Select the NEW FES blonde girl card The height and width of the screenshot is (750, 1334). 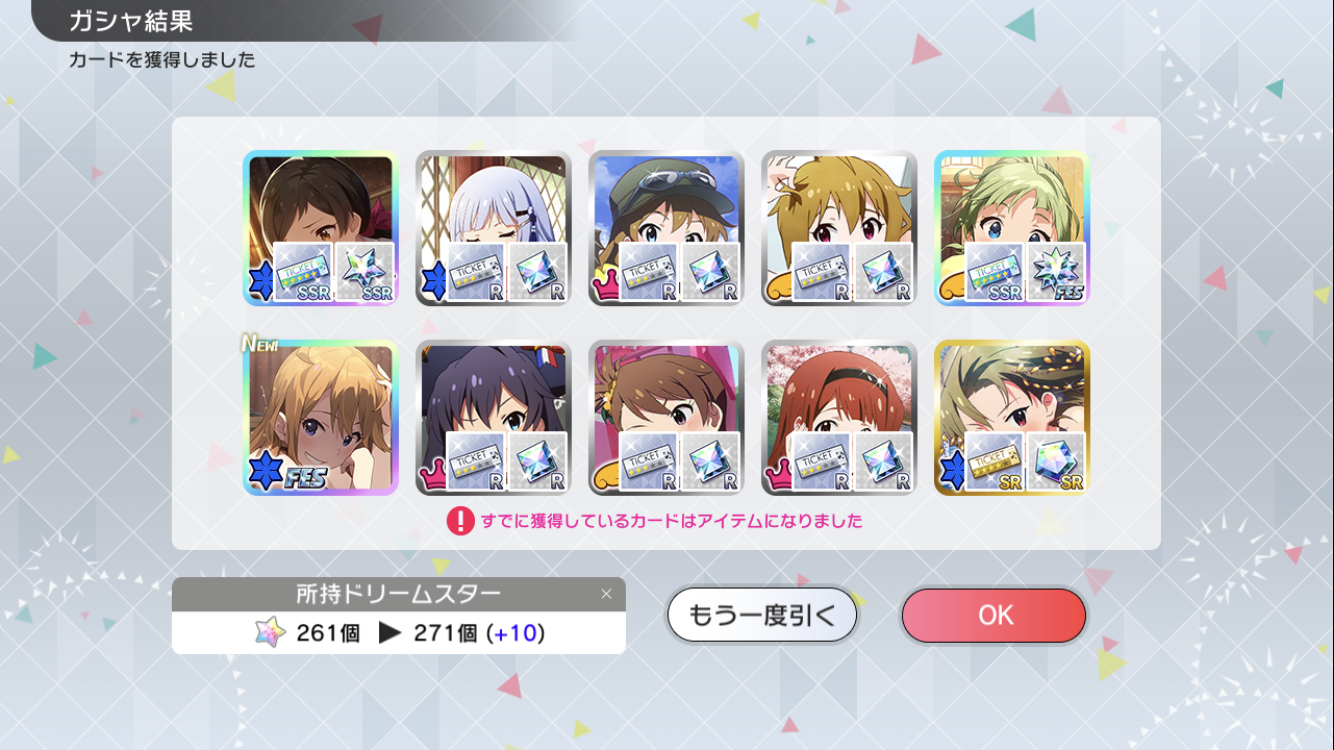[321, 417]
